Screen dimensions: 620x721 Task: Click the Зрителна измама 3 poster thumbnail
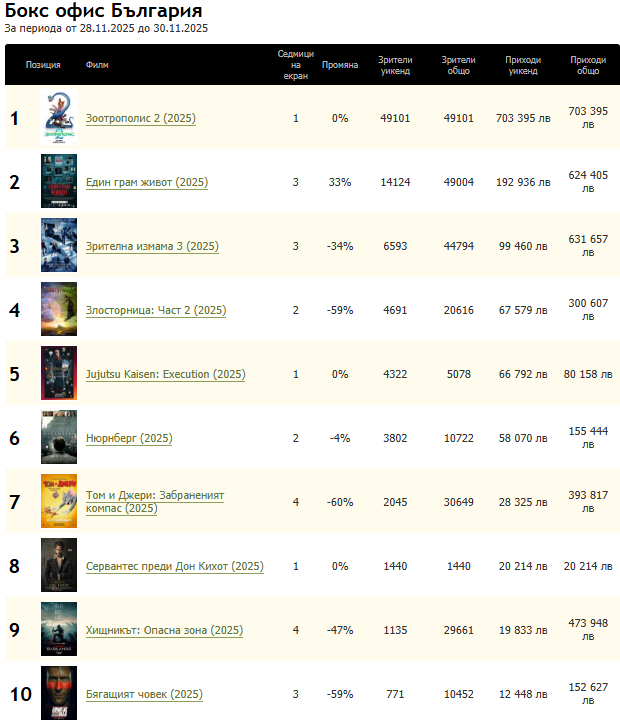pyautogui.click(x=58, y=246)
